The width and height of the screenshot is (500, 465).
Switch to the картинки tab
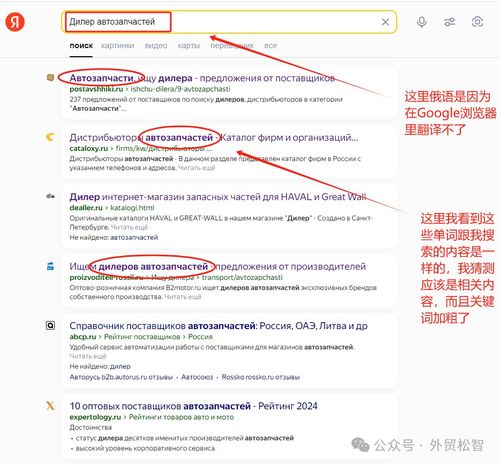pyautogui.click(x=117, y=46)
